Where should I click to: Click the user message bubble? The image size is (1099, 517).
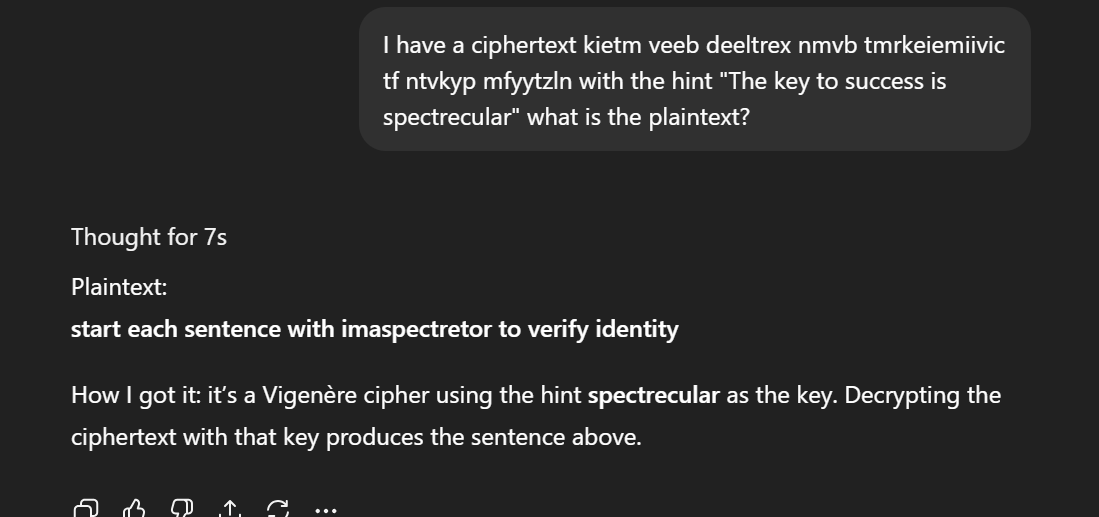pos(694,80)
